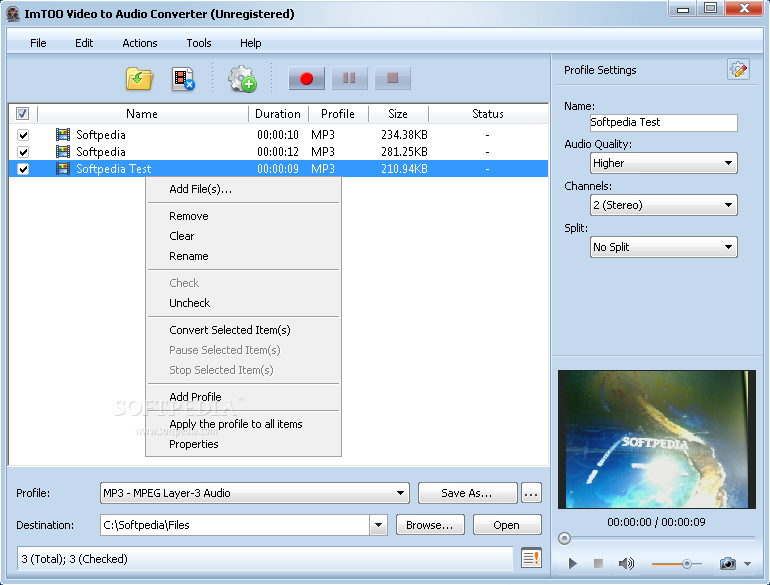Uncheck the 281.25KB Softpedia file checkbox
This screenshot has width=770, height=585.
[x=23, y=152]
